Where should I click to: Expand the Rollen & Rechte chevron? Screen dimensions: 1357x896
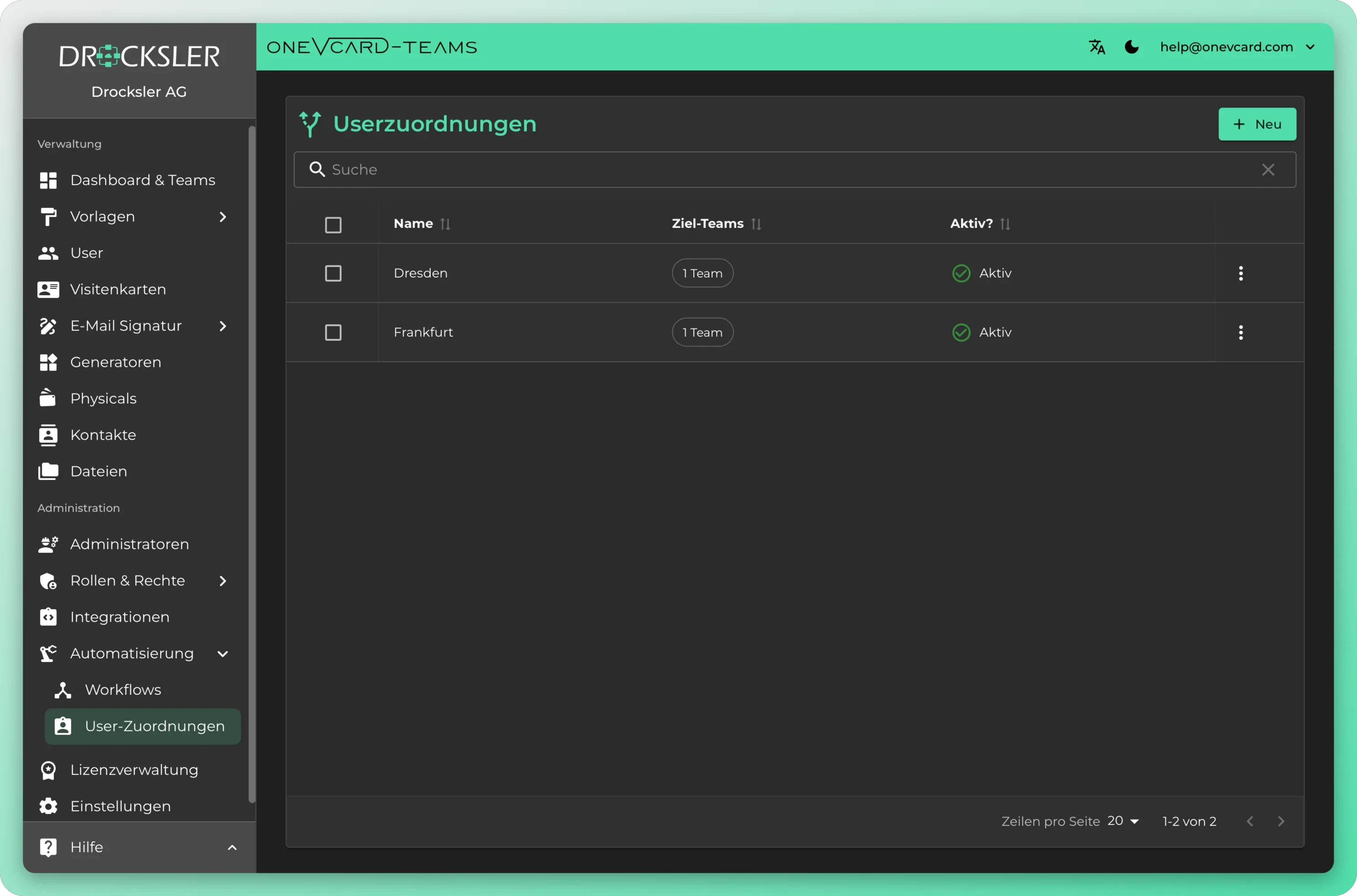(223, 581)
